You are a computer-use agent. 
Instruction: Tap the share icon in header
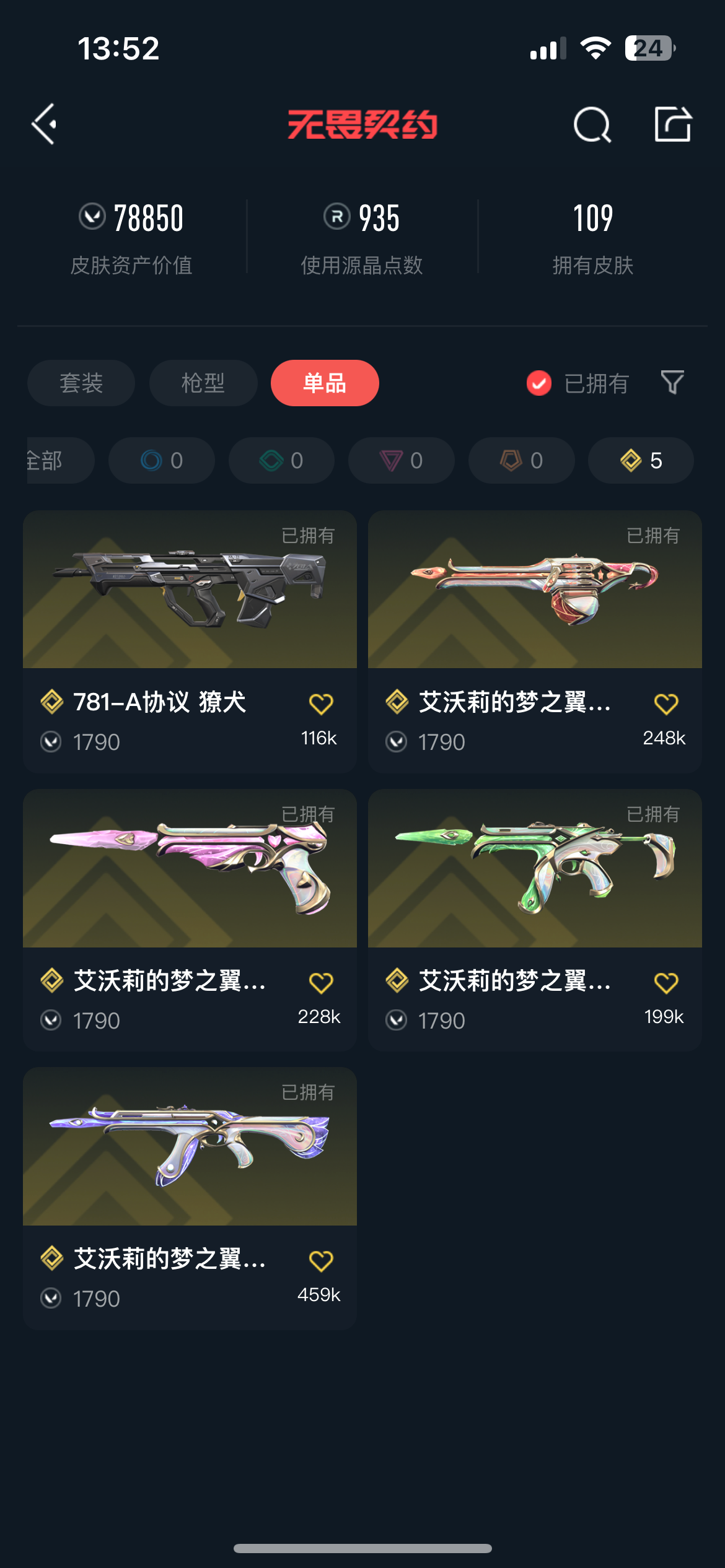pyautogui.click(x=673, y=124)
